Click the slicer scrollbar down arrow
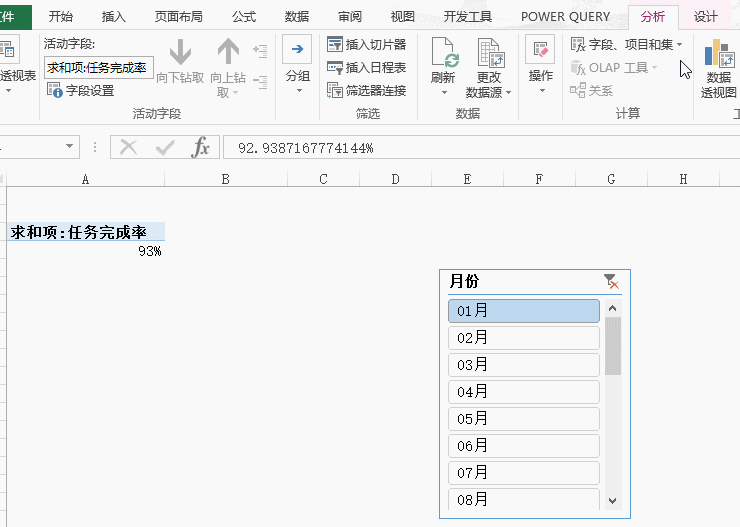Screen dimensions: 740x527 tap(613, 501)
